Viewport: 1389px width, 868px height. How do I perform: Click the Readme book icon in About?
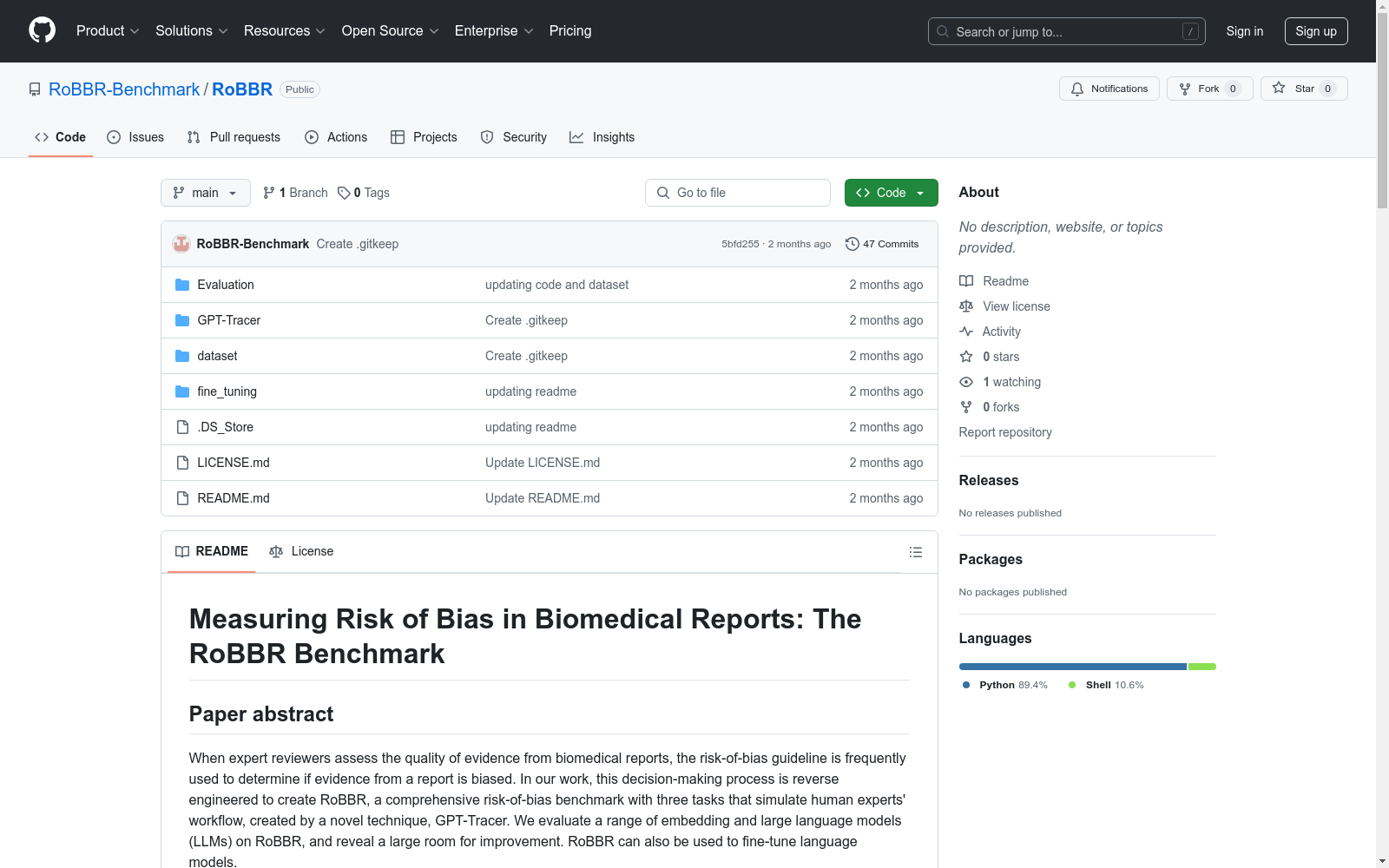[966, 281]
